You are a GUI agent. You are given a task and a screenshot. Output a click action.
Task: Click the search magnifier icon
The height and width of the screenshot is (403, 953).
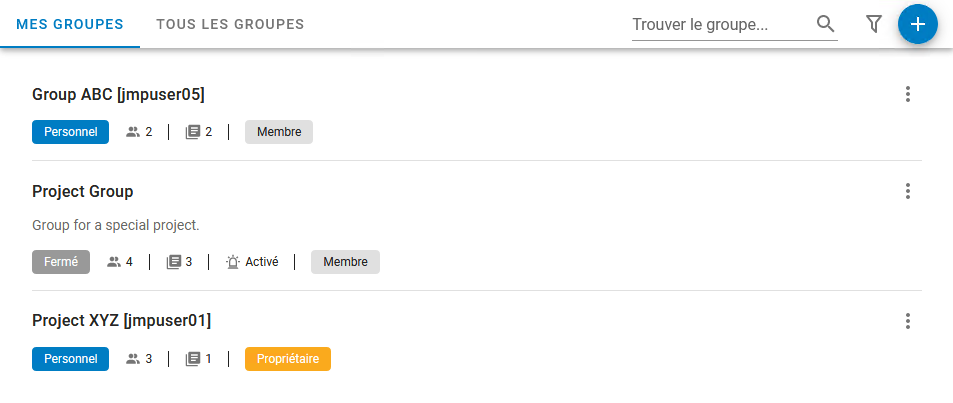[x=825, y=24]
